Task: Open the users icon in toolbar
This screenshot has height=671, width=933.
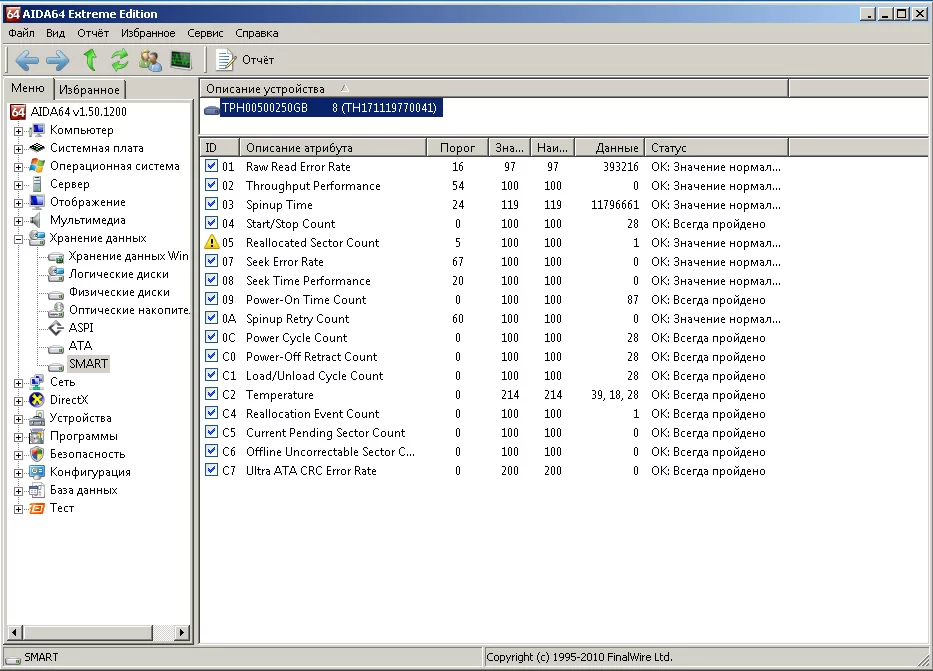Action: pos(150,60)
